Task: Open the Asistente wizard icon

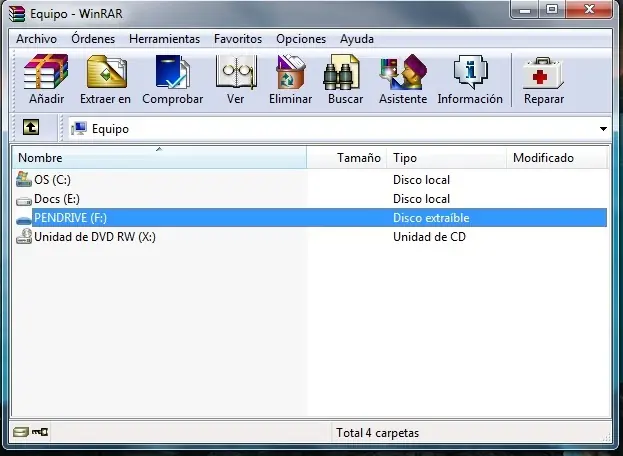Action: (403, 72)
